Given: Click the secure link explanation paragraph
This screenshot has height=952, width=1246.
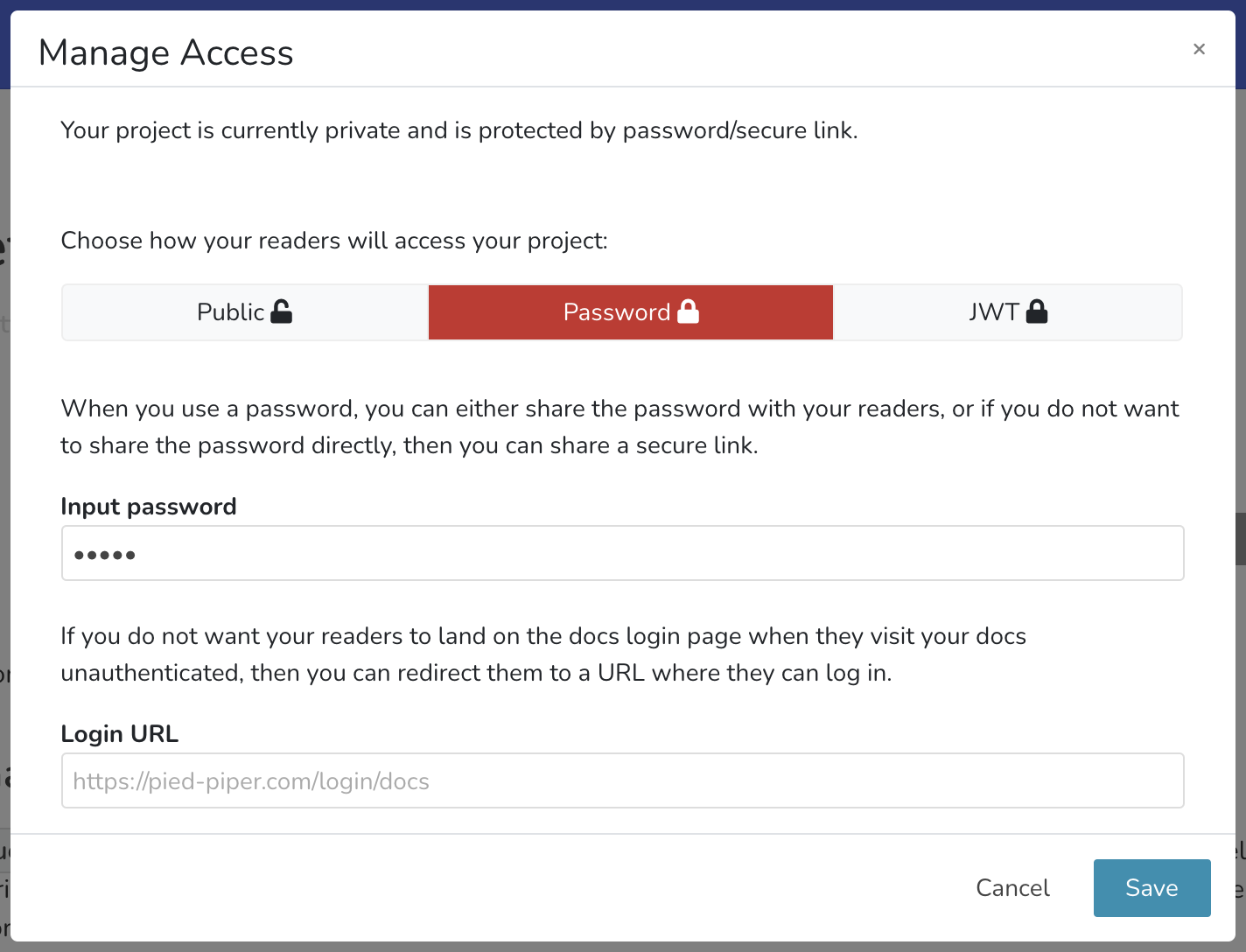Looking at the screenshot, I should (x=619, y=427).
